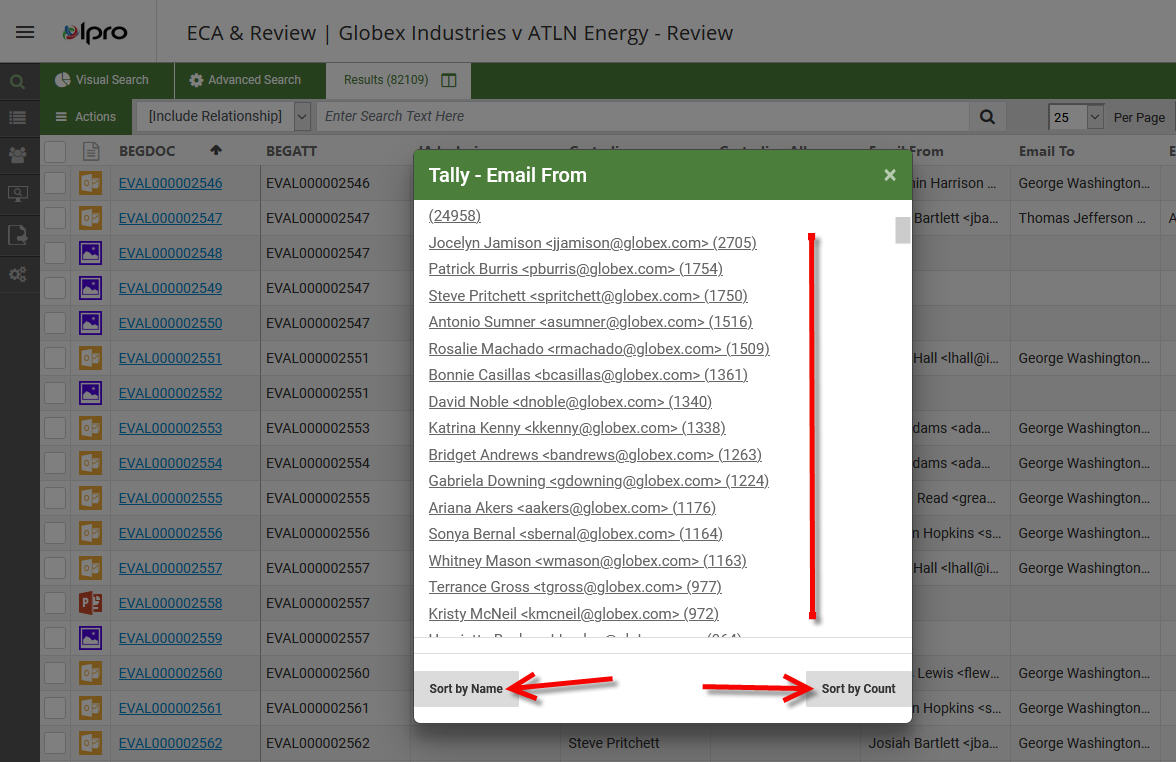Click the document icon in the column header
The image size is (1176, 762).
pos(91,151)
